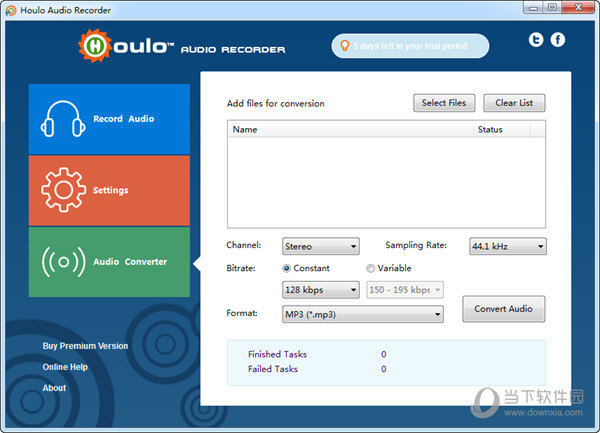Click the lightbulb icon in trial notice
This screenshot has width=600, height=433.
(344, 46)
